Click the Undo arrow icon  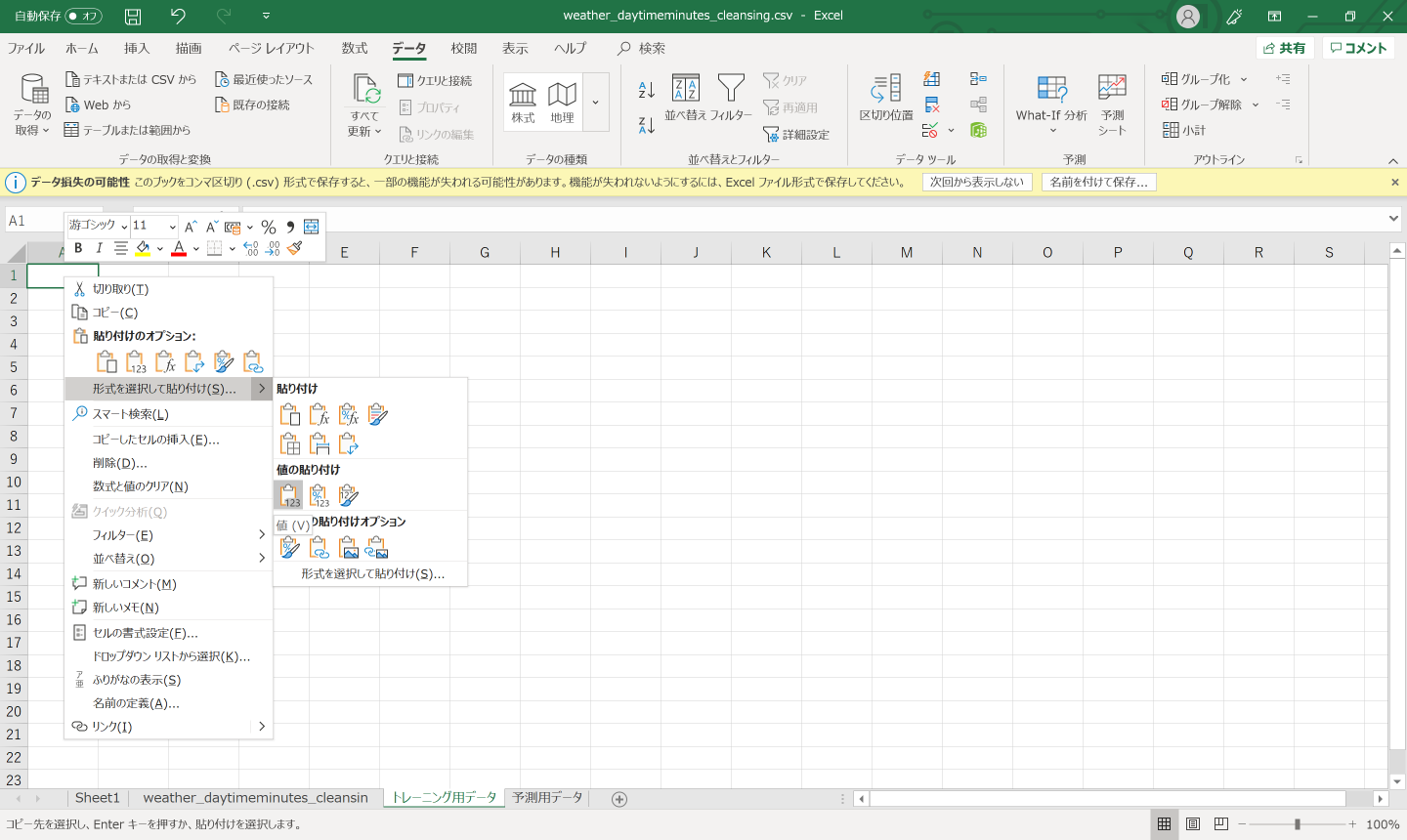(x=177, y=16)
